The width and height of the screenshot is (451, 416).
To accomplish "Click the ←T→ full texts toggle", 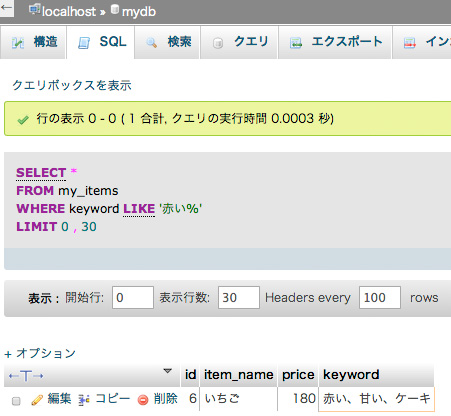I will tap(26, 376).
